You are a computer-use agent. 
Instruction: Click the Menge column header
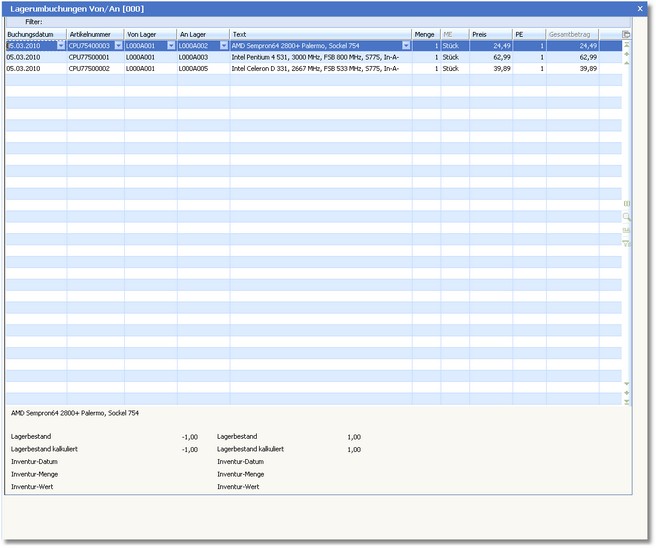coord(426,34)
